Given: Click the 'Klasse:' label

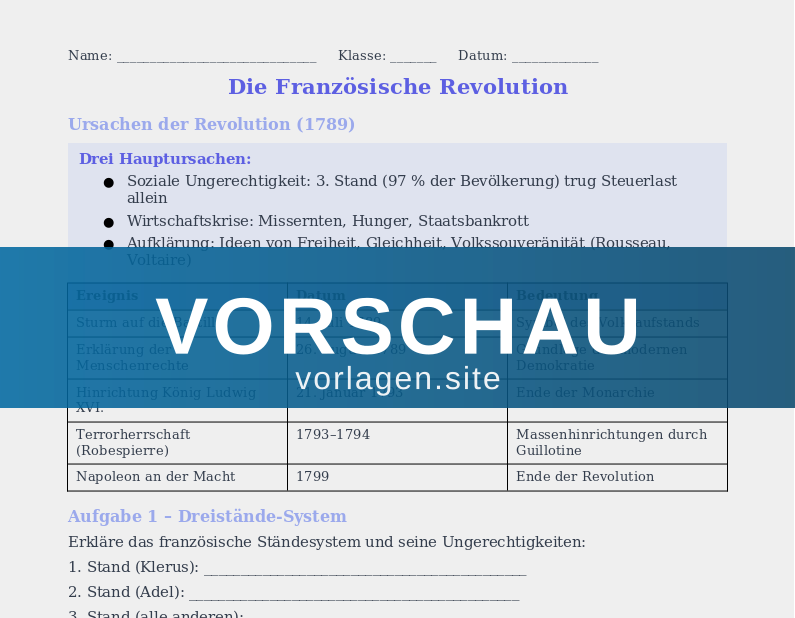Looking at the screenshot, I should point(362,56).
